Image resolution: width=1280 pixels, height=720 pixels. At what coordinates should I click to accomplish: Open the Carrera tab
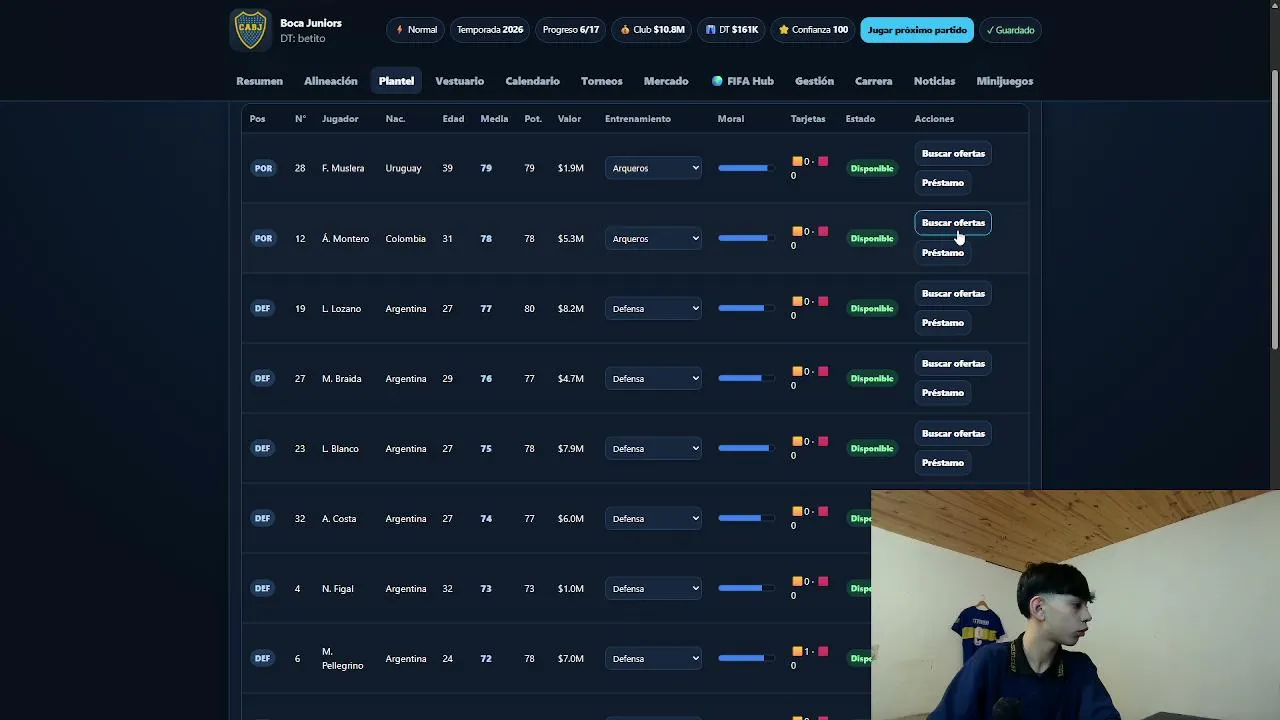tap(874, 81)
